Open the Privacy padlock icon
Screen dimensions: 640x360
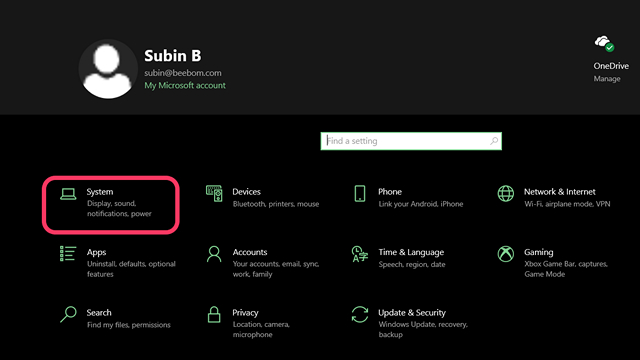tap(214, 314)
